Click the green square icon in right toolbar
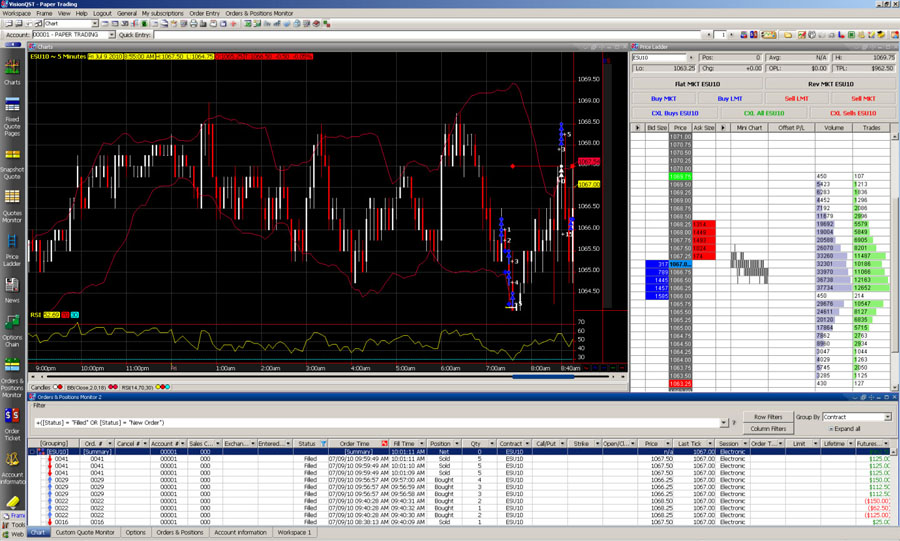The image size is (900, 541). tap(852, 34)
